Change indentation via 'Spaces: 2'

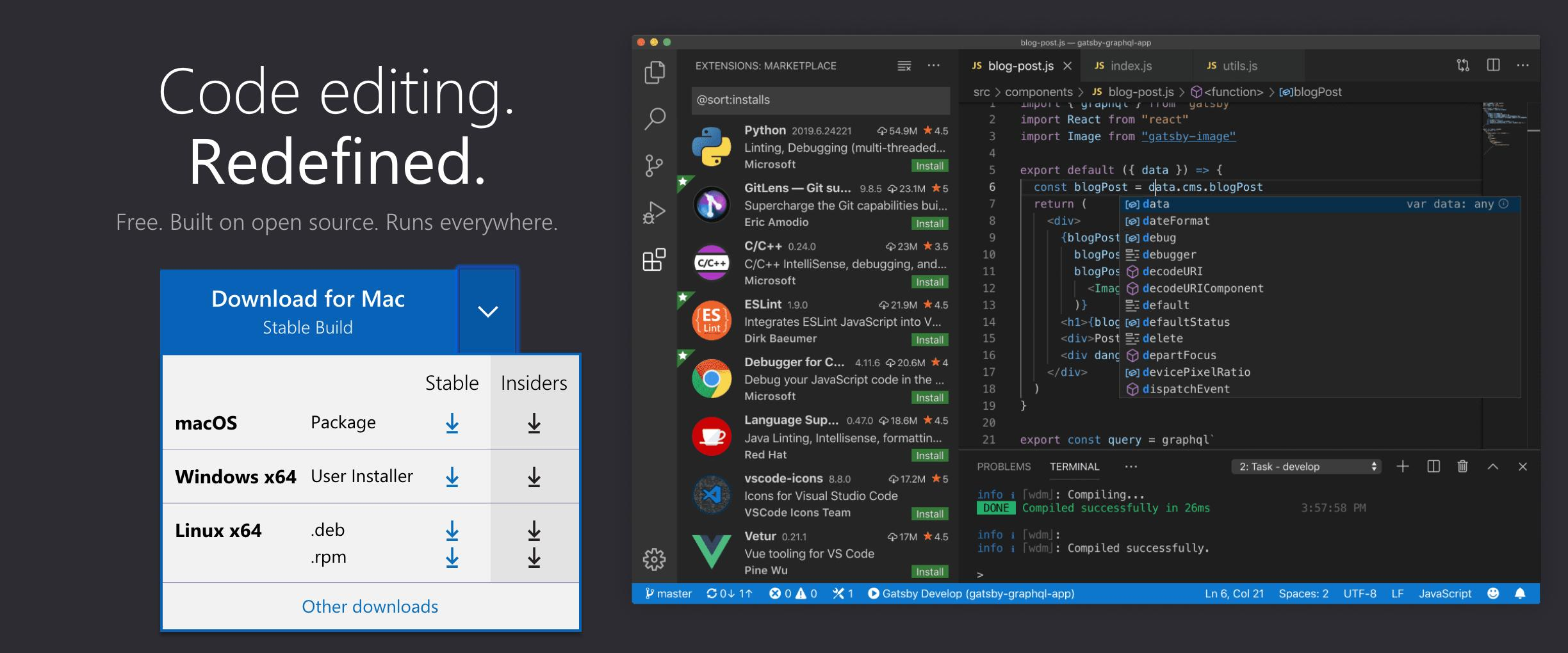tap(1303, 593)
